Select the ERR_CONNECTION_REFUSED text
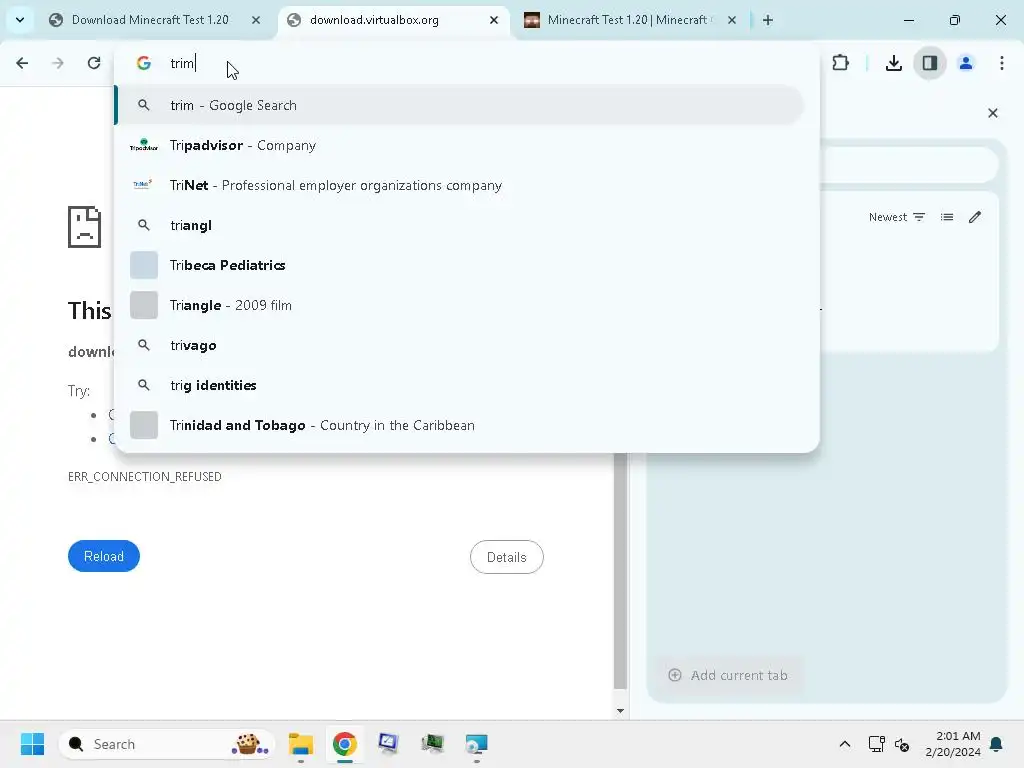This screenshot has height=768, width=1024. pyautogui.click(x=144, y=477)
